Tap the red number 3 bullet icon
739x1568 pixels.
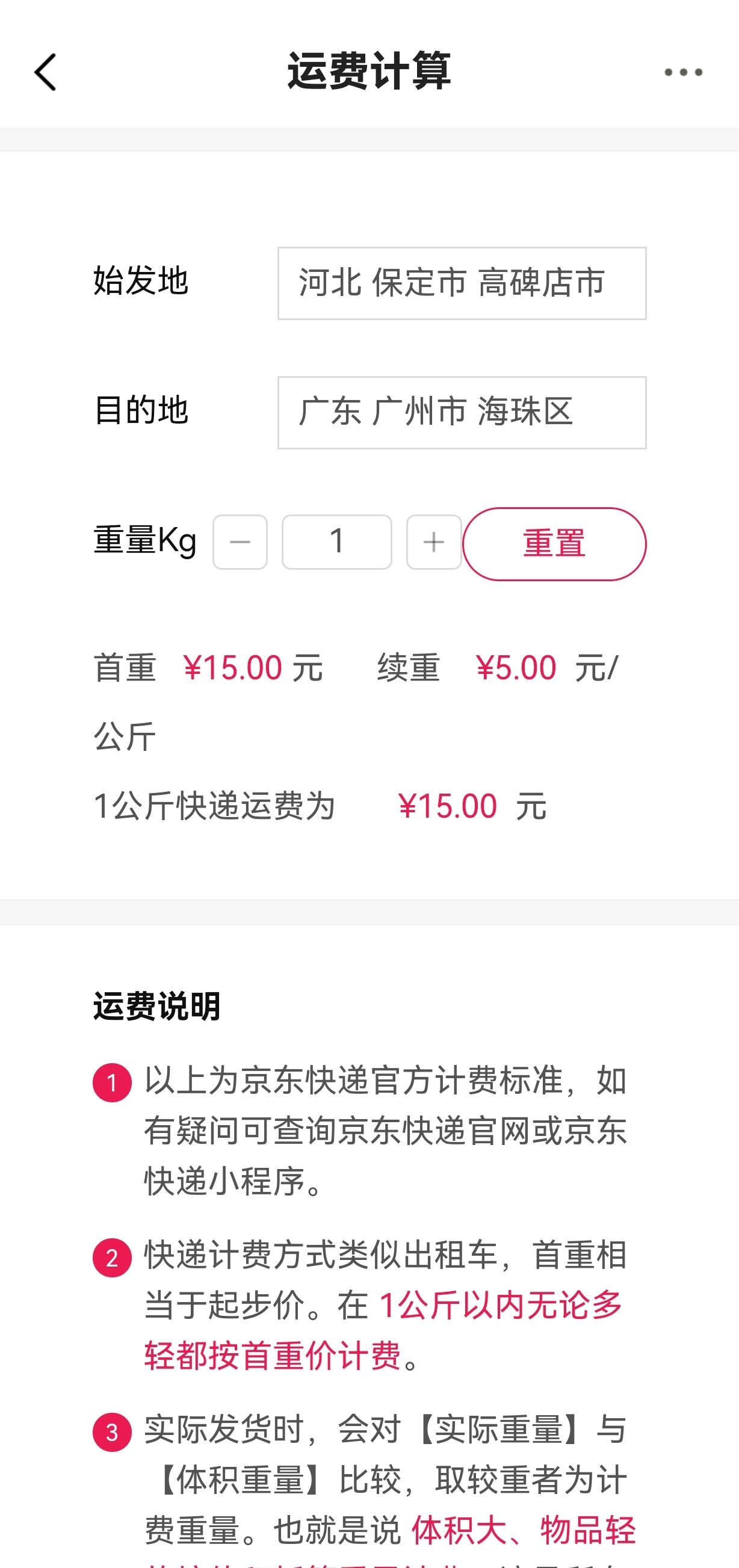[x=112, y=1432]
